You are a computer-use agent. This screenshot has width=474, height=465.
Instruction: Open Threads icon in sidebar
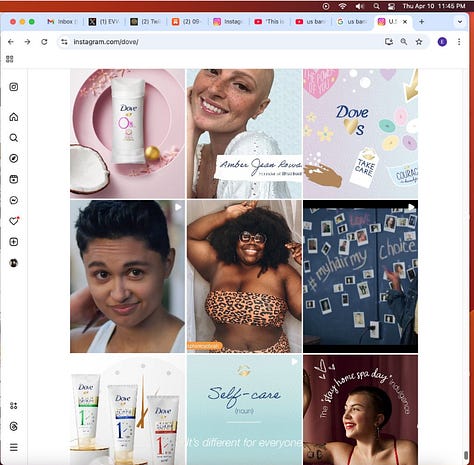14,426
